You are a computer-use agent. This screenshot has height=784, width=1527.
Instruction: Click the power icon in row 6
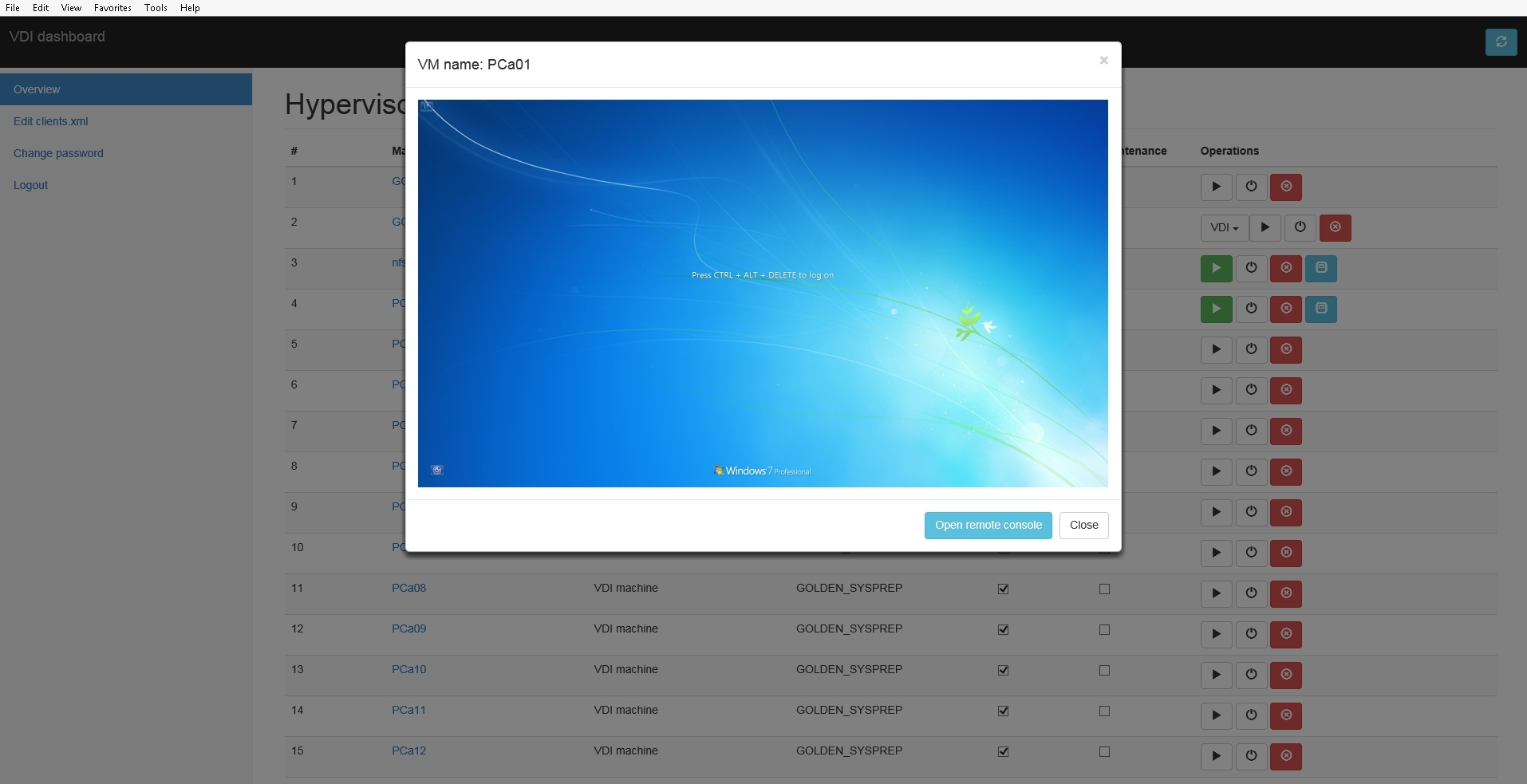coord(1251,391)
